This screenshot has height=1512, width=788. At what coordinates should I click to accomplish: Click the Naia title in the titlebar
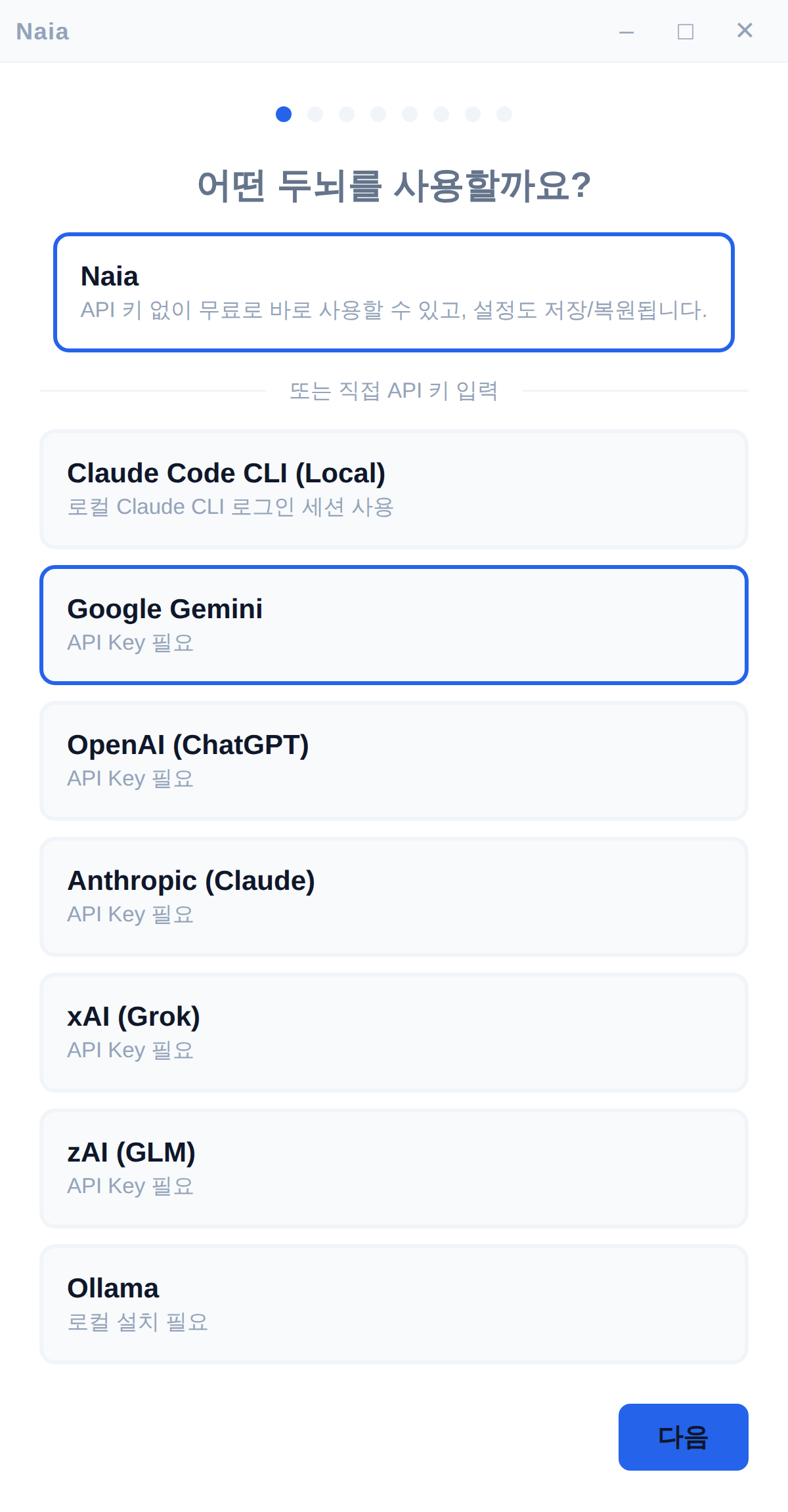42,31
